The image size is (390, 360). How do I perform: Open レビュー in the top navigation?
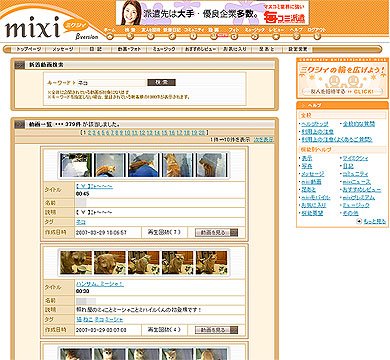(276, 33)
